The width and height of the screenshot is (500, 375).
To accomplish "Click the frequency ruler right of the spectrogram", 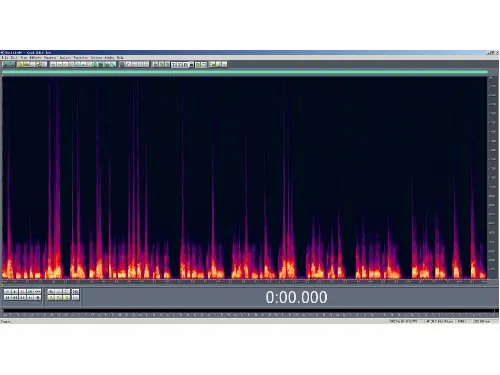I will tap(492, 178).
